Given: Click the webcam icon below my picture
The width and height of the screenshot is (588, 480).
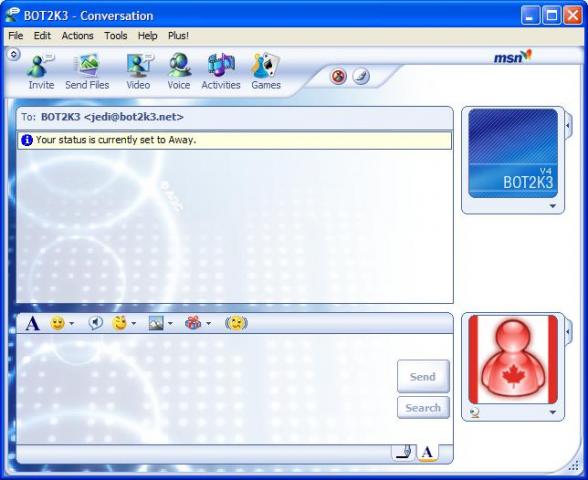Looking at the screenshot, I should coord(474,413).
